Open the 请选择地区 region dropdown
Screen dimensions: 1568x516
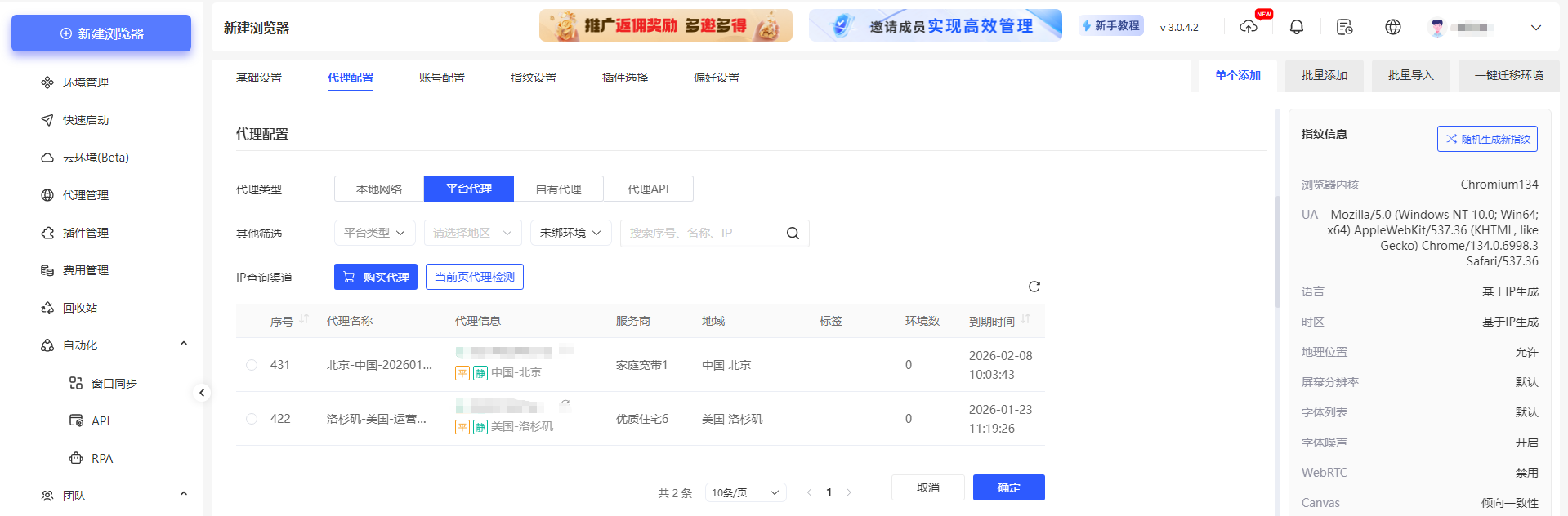click(473, 233)
